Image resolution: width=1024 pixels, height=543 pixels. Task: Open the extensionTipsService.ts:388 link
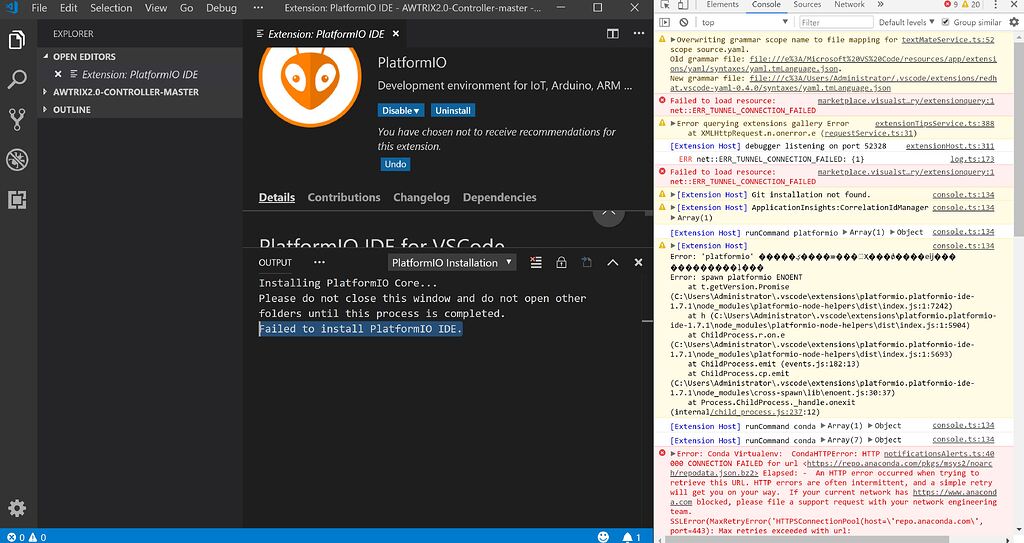click(x=935, y=123)
